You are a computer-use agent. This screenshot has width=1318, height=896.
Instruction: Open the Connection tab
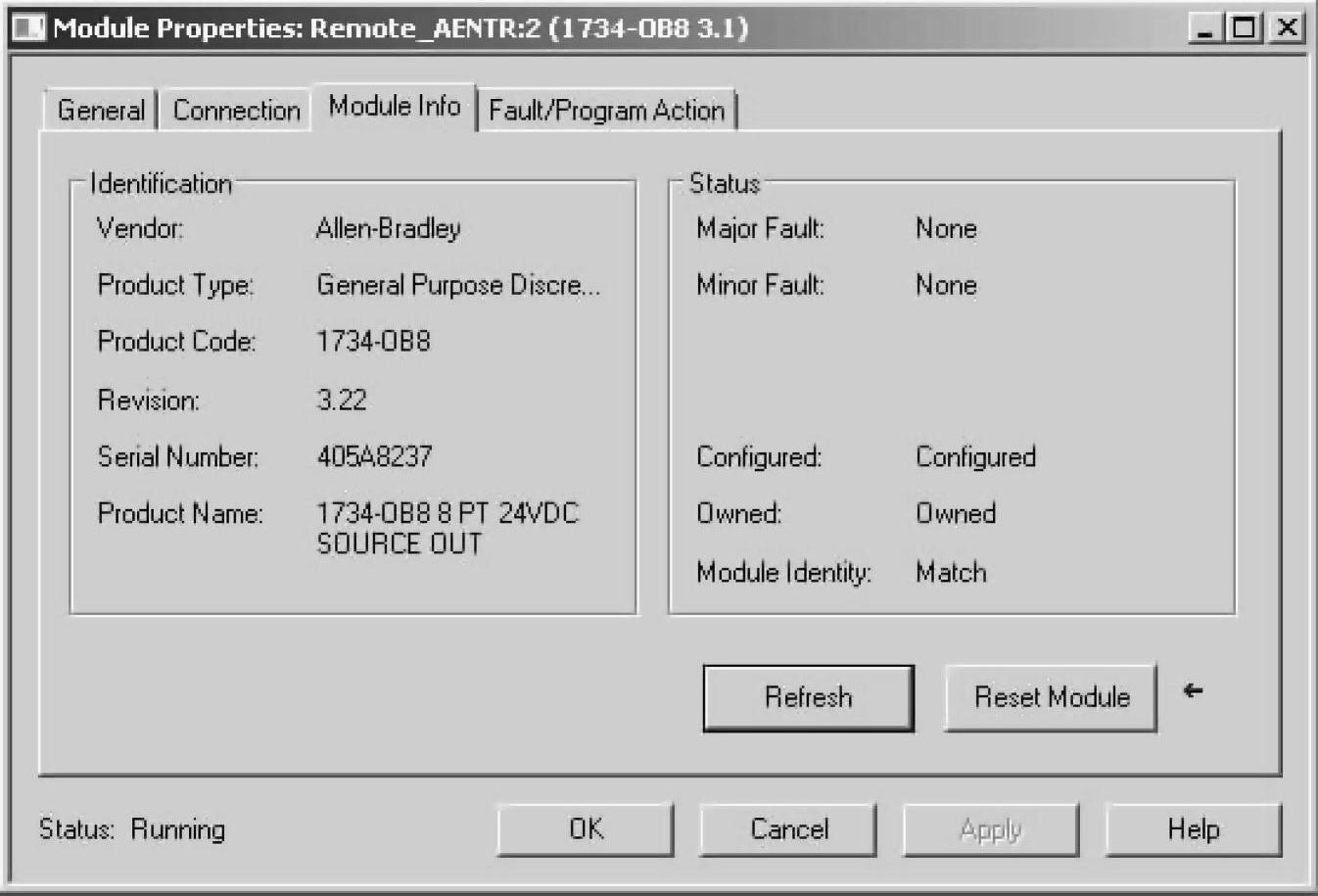coord(236,111)
